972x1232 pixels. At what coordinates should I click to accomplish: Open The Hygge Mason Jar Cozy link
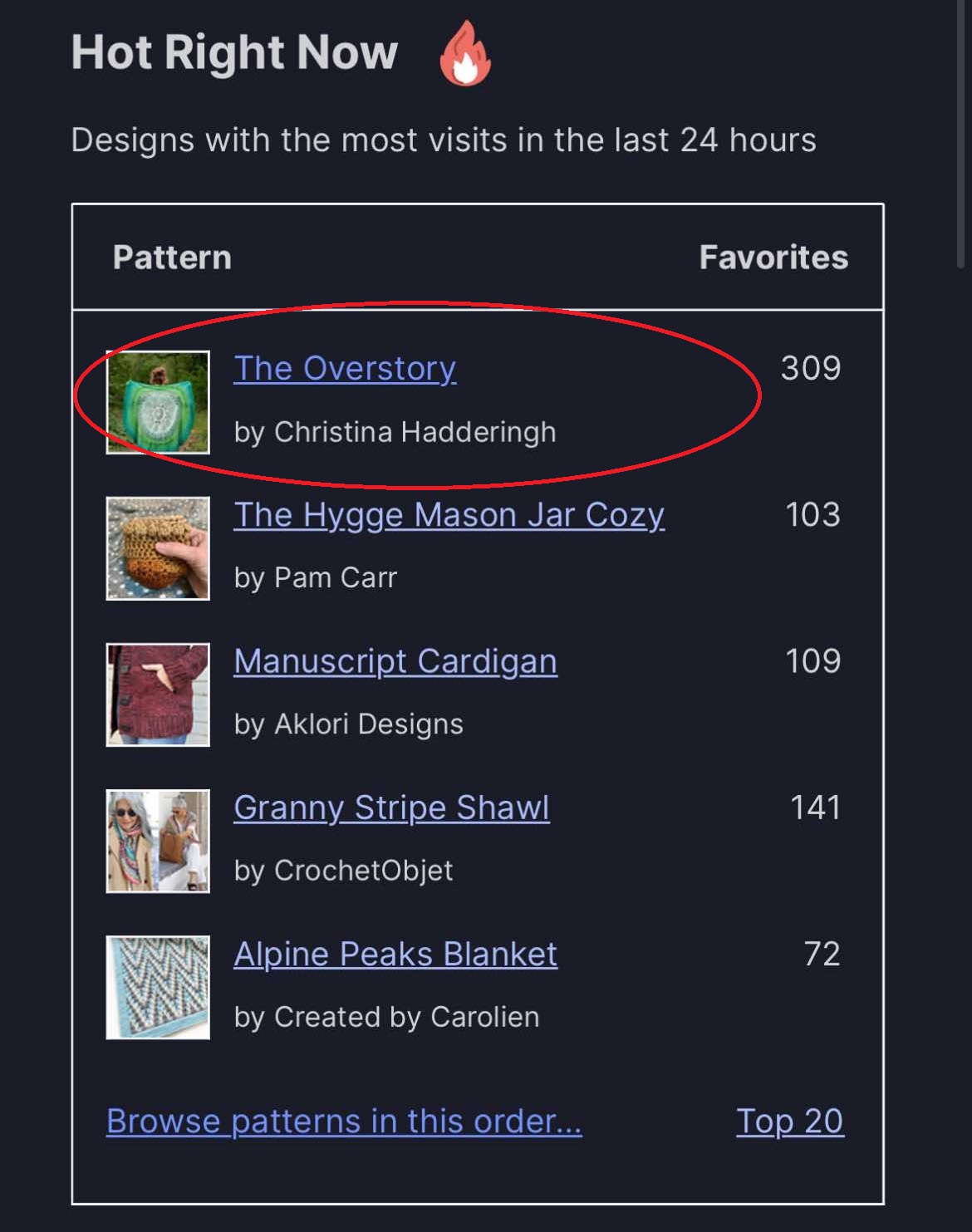[x=449, y=515]
